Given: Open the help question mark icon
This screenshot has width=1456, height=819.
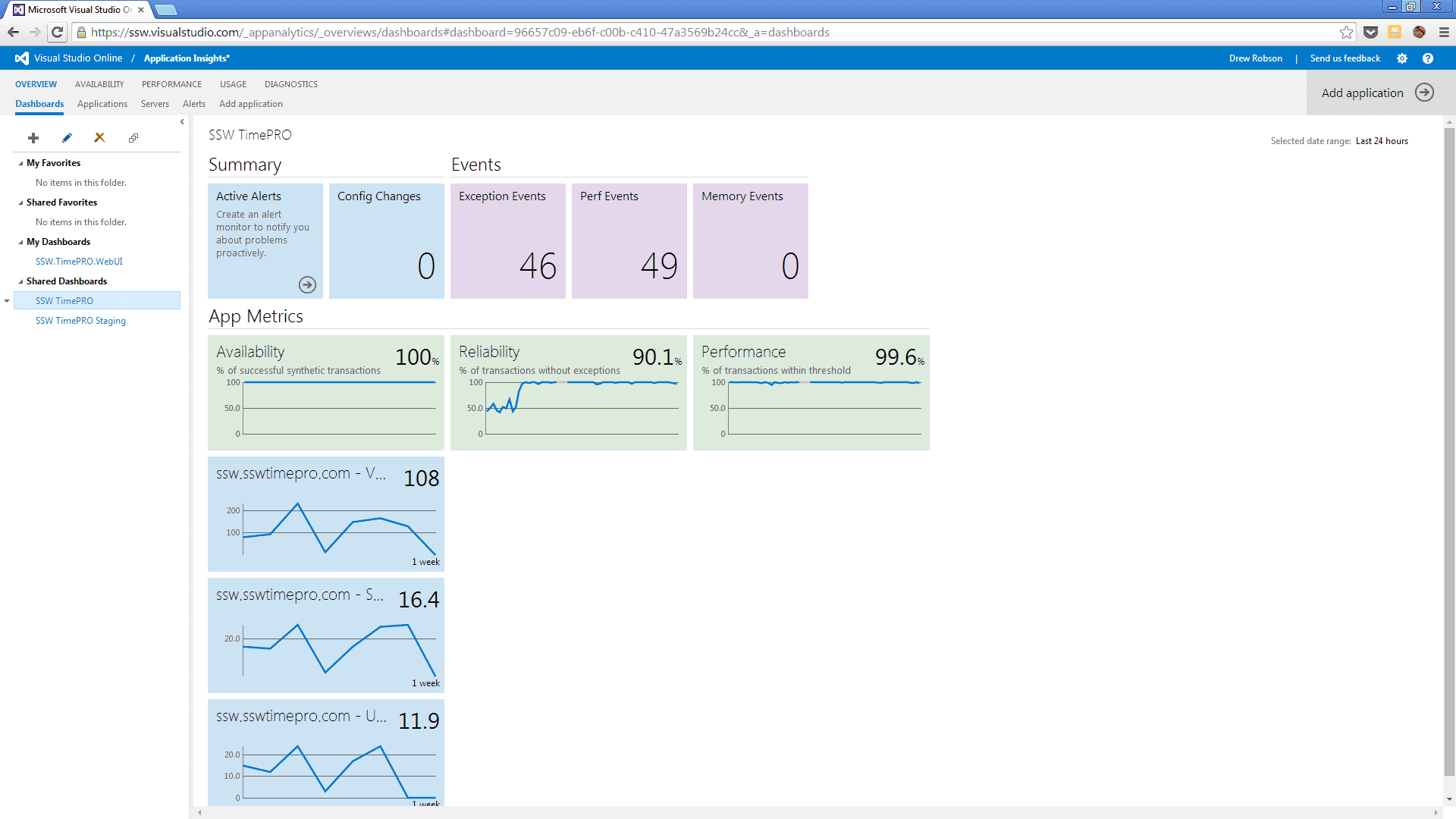Looking at the screenshot, I should click(1428, 58).
